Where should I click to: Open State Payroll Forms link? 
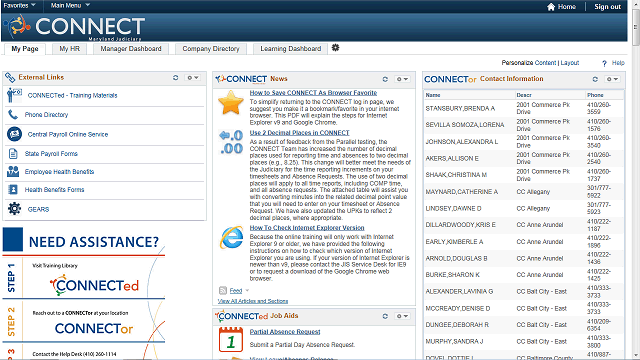pos(51,154)
